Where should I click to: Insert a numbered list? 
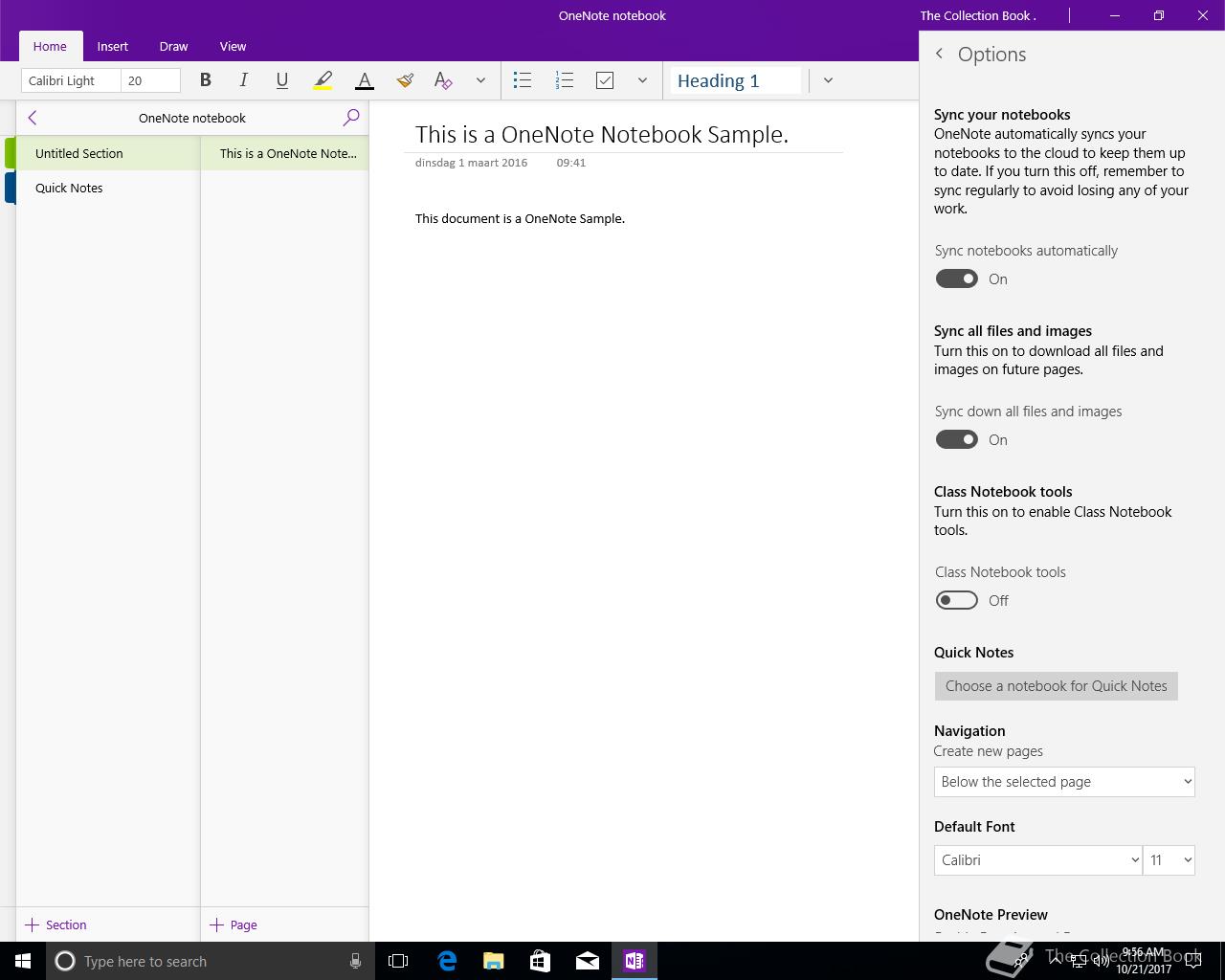click(564, 80)
